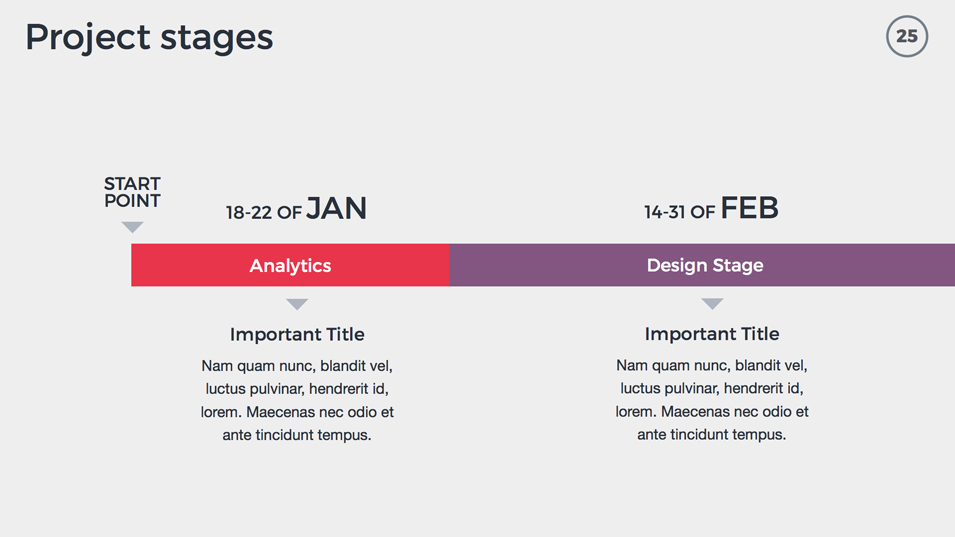The image size is (955, 537).
Task: Click the triangle marker under START POINT
Action: pos(132,227)
